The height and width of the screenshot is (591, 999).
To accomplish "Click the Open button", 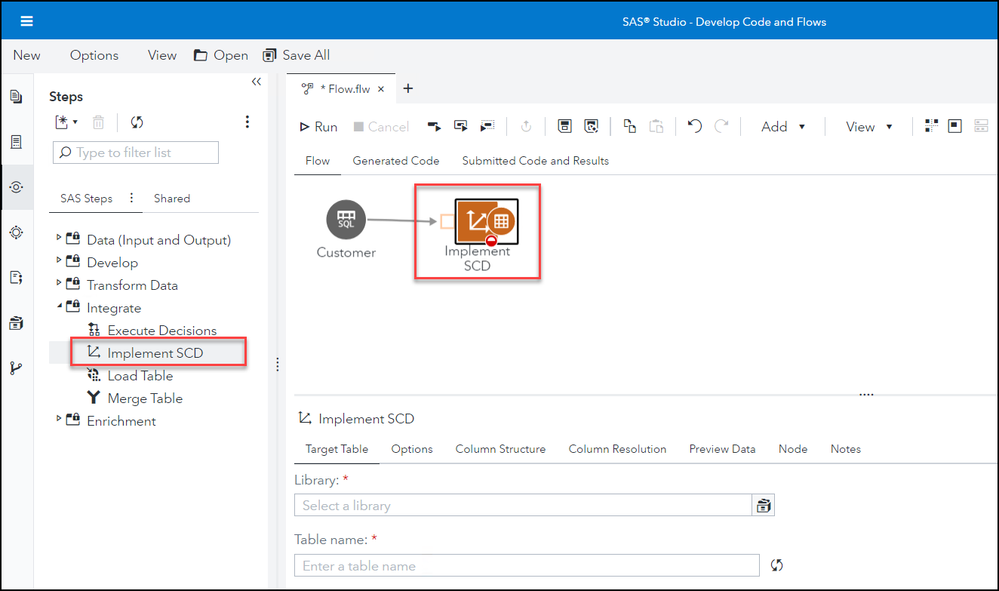I will click(x=221, y=55).
